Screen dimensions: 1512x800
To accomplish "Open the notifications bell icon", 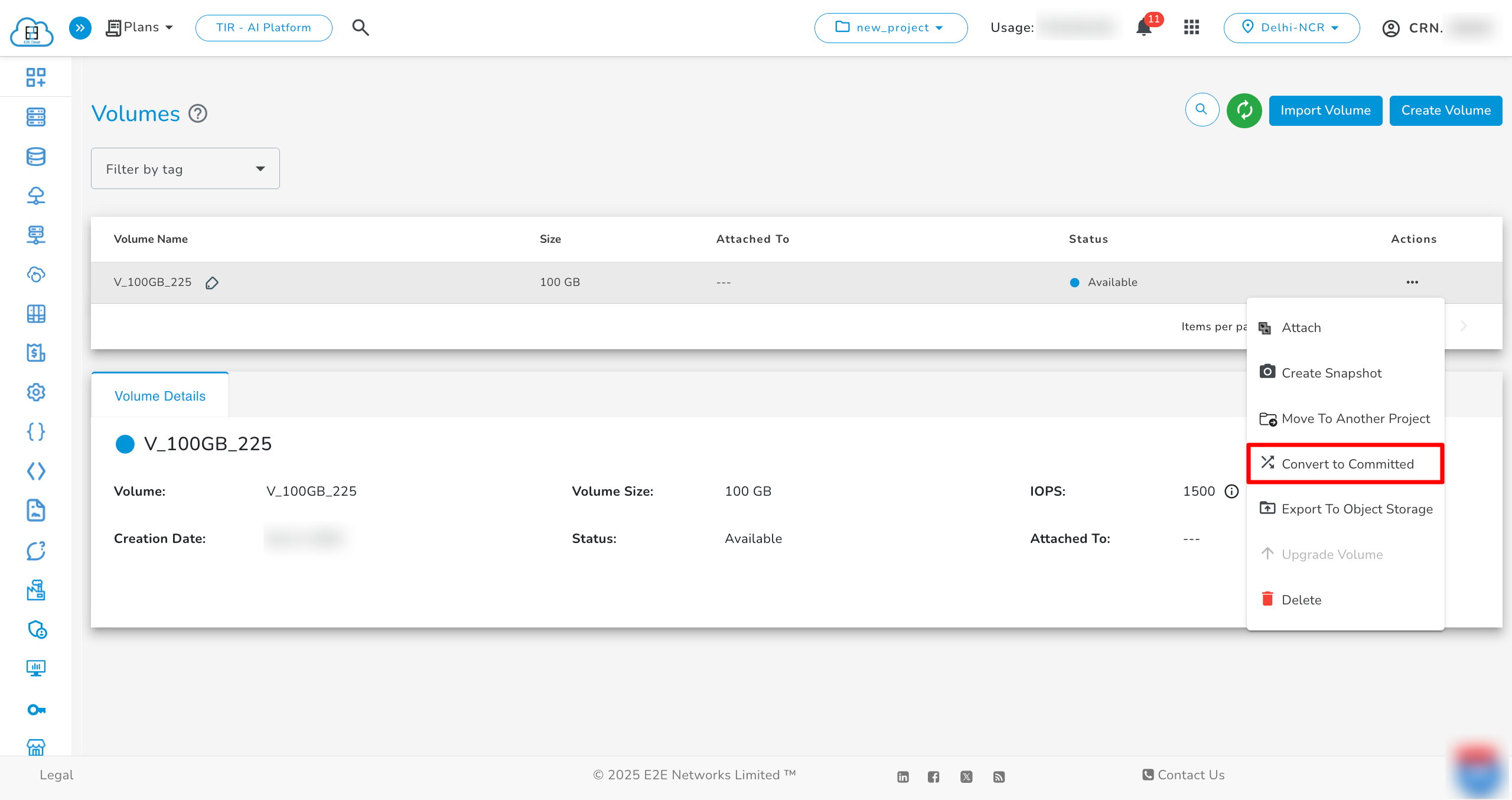I will pyautogui.click(x=1144, y=28).
